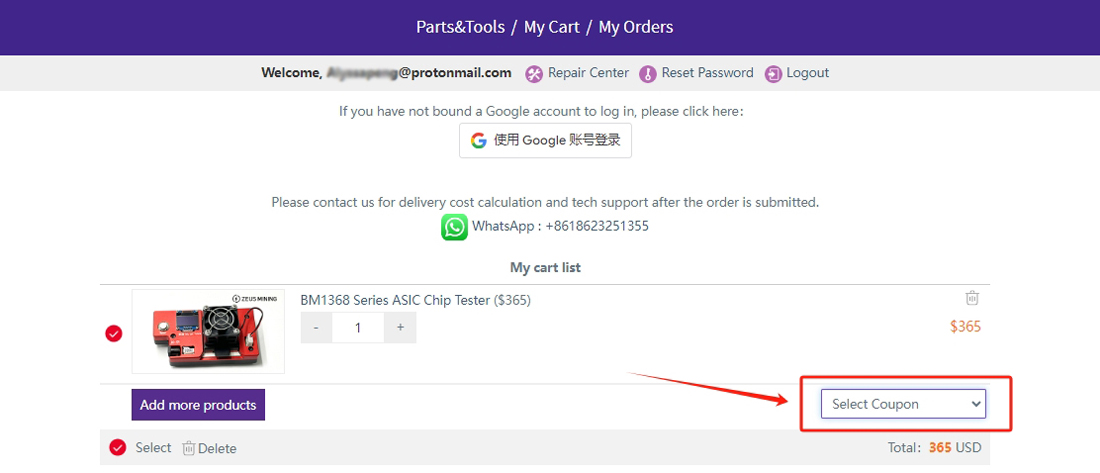Go to My Cart in the header
Viewport: 1100px width, 473px height.
[551, 27]
